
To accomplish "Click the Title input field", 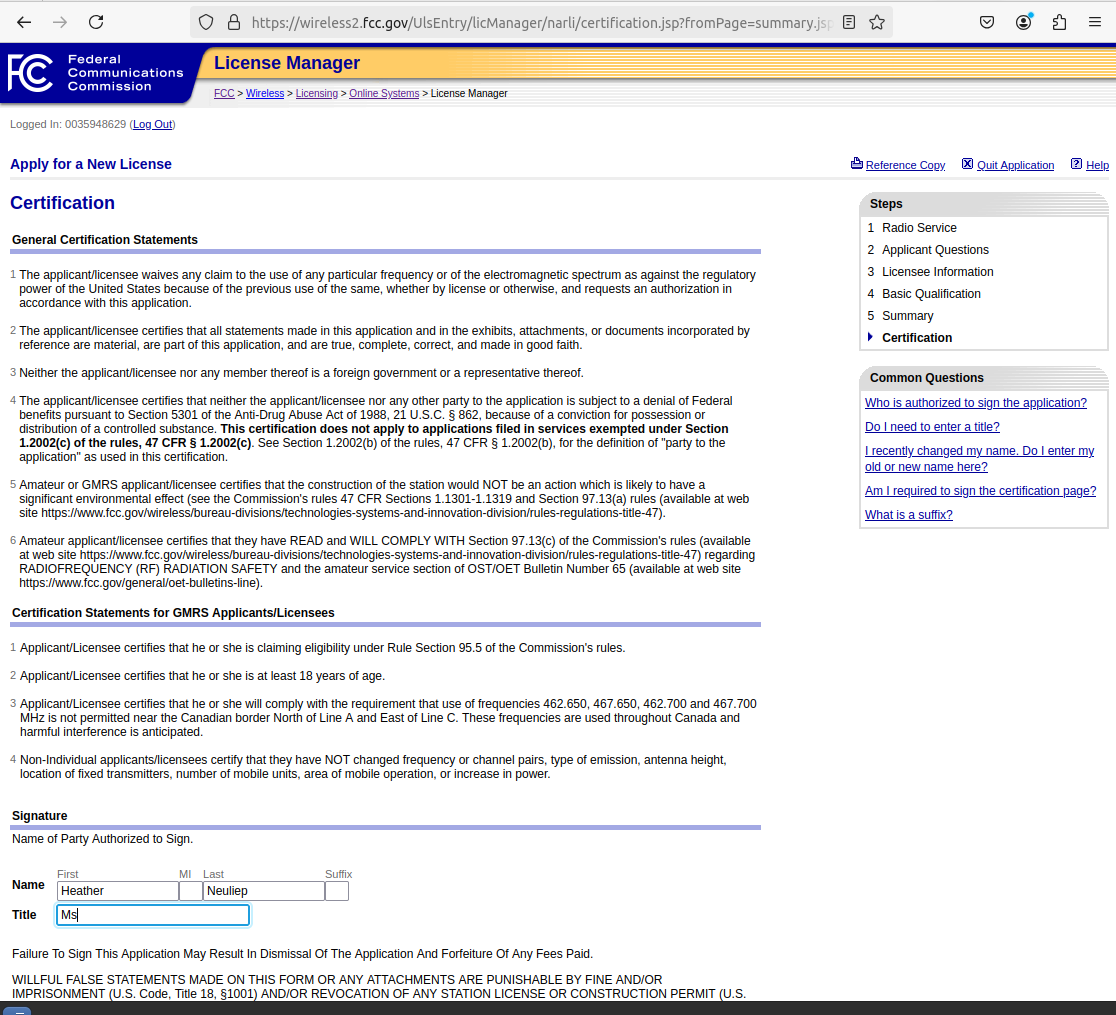I will click(x=153, y=915).
